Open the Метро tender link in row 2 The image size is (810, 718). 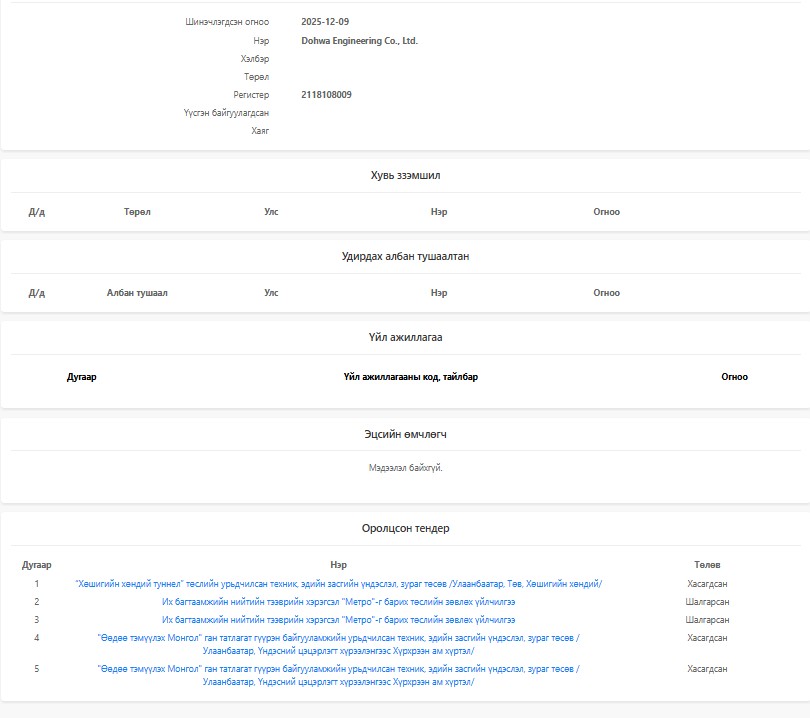coord(338,602)
